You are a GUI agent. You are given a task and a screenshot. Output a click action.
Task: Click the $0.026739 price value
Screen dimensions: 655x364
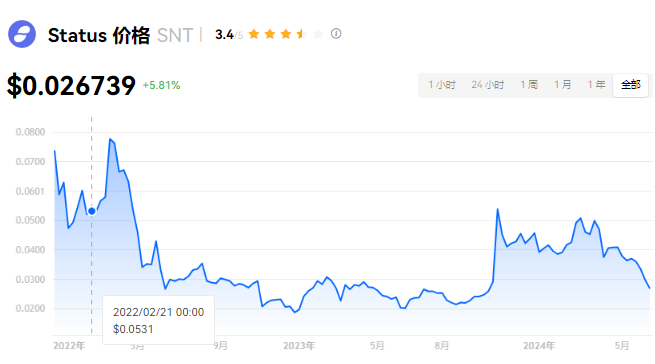(x=71, y=86)
